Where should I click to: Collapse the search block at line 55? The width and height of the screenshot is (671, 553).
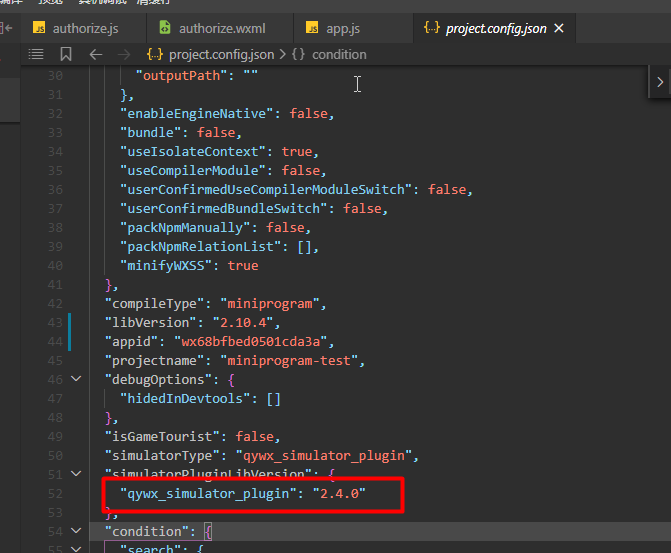tap(76, 548)
